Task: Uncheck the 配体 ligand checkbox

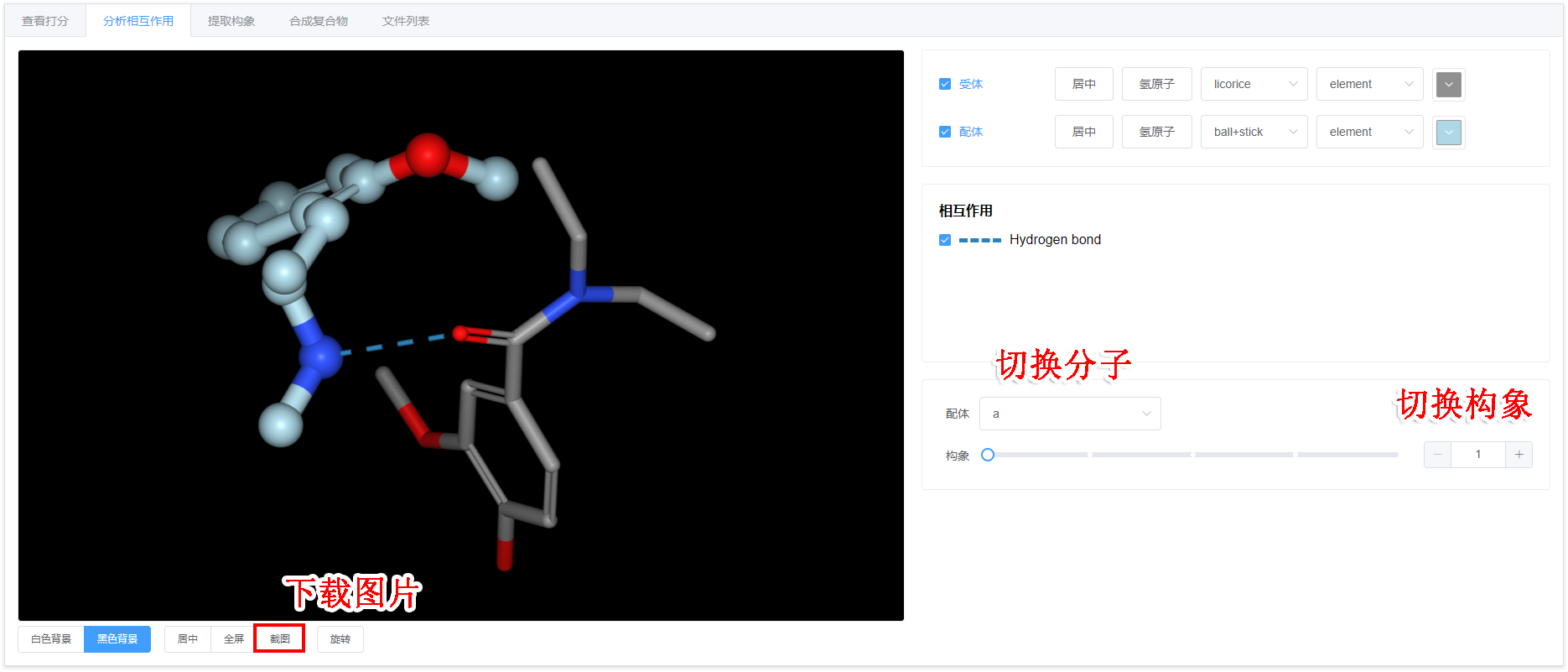Action: pos(945,133)
